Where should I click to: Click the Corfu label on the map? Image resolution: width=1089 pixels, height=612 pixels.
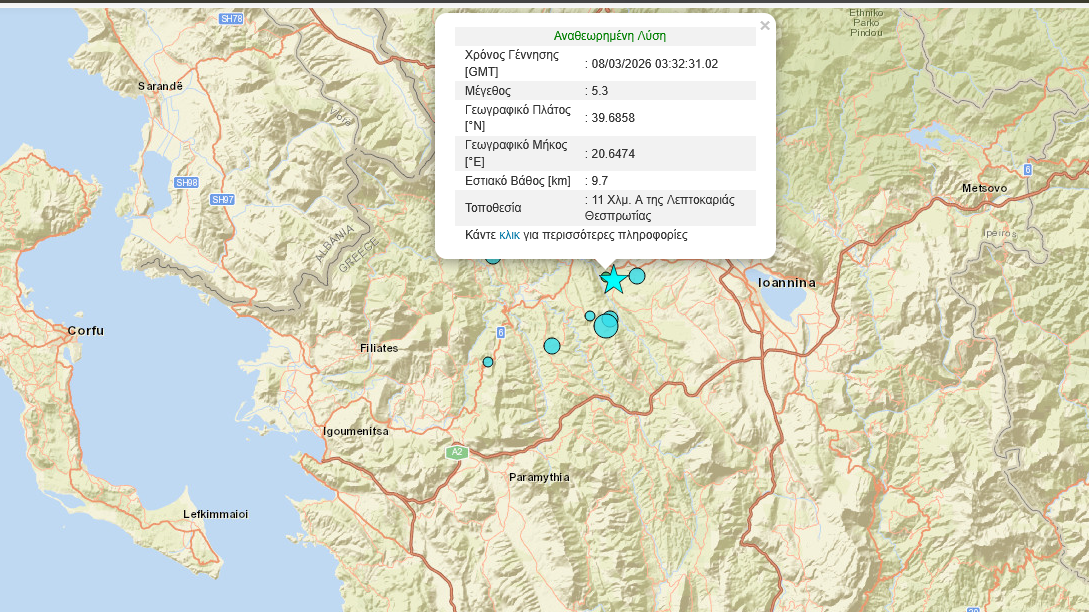[x=85, y=330]
